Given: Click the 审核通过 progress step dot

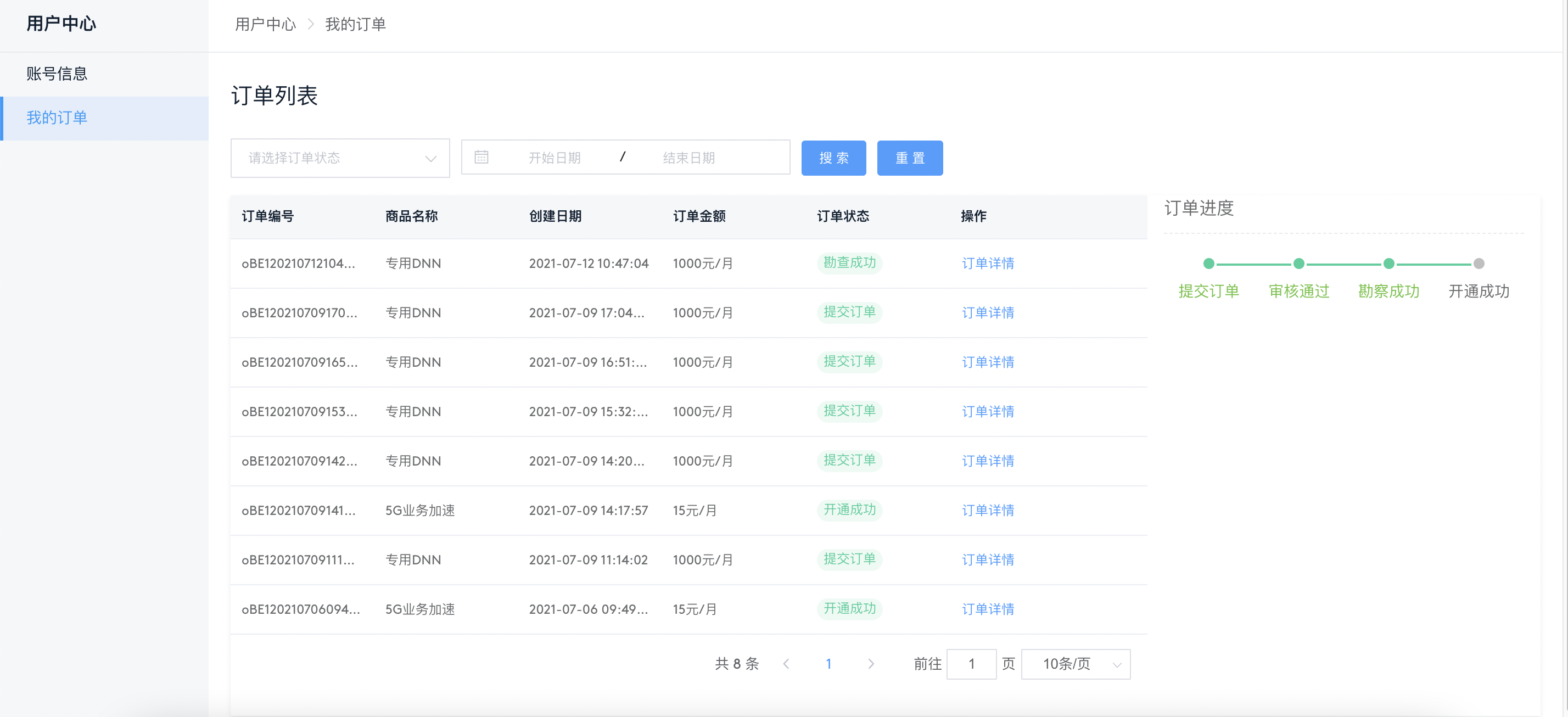Looking at the screenshot, I should click(1298, 264).
